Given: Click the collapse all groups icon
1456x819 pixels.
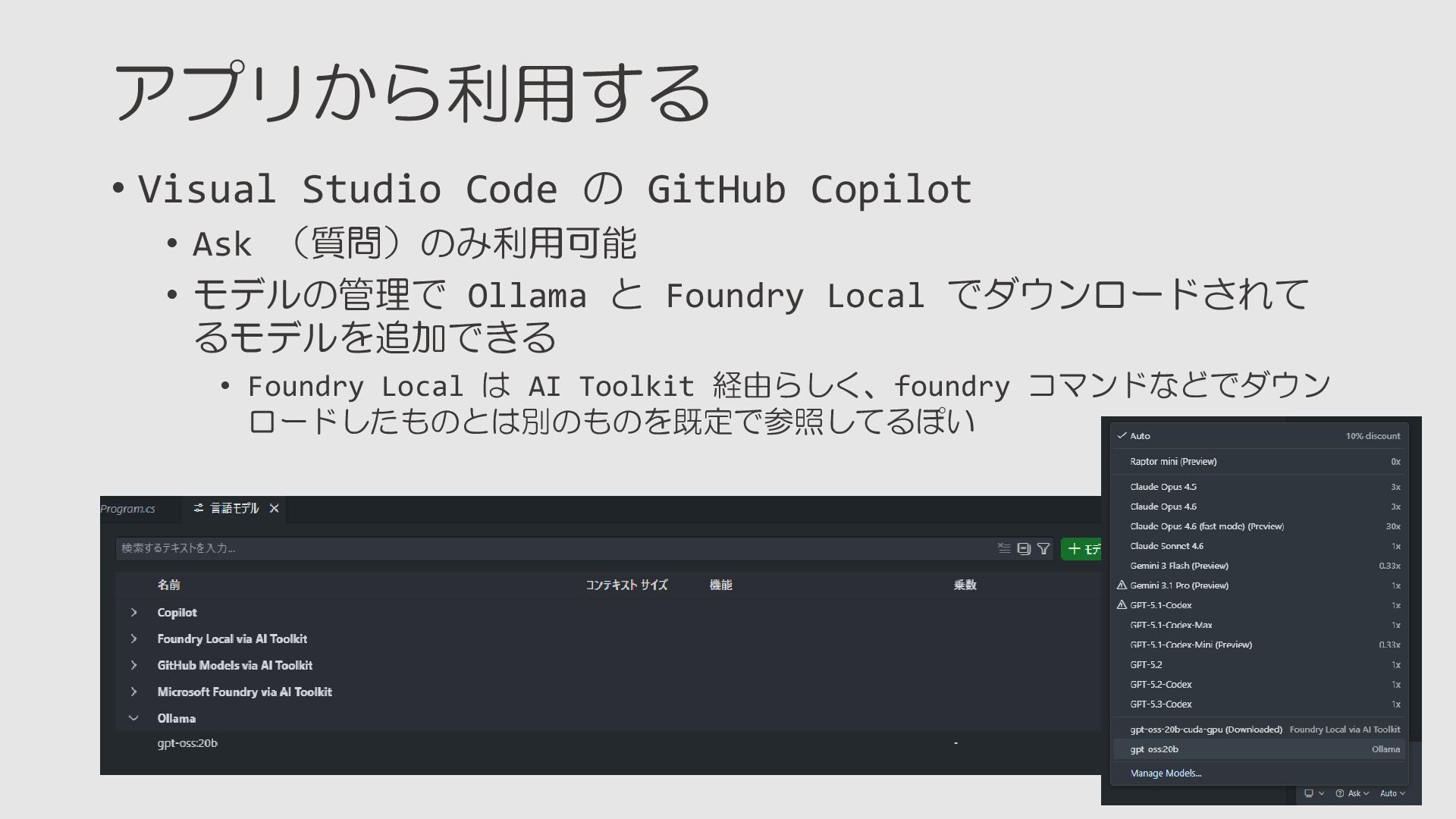Looking at the screenshot, I should tap(1024, 548).
